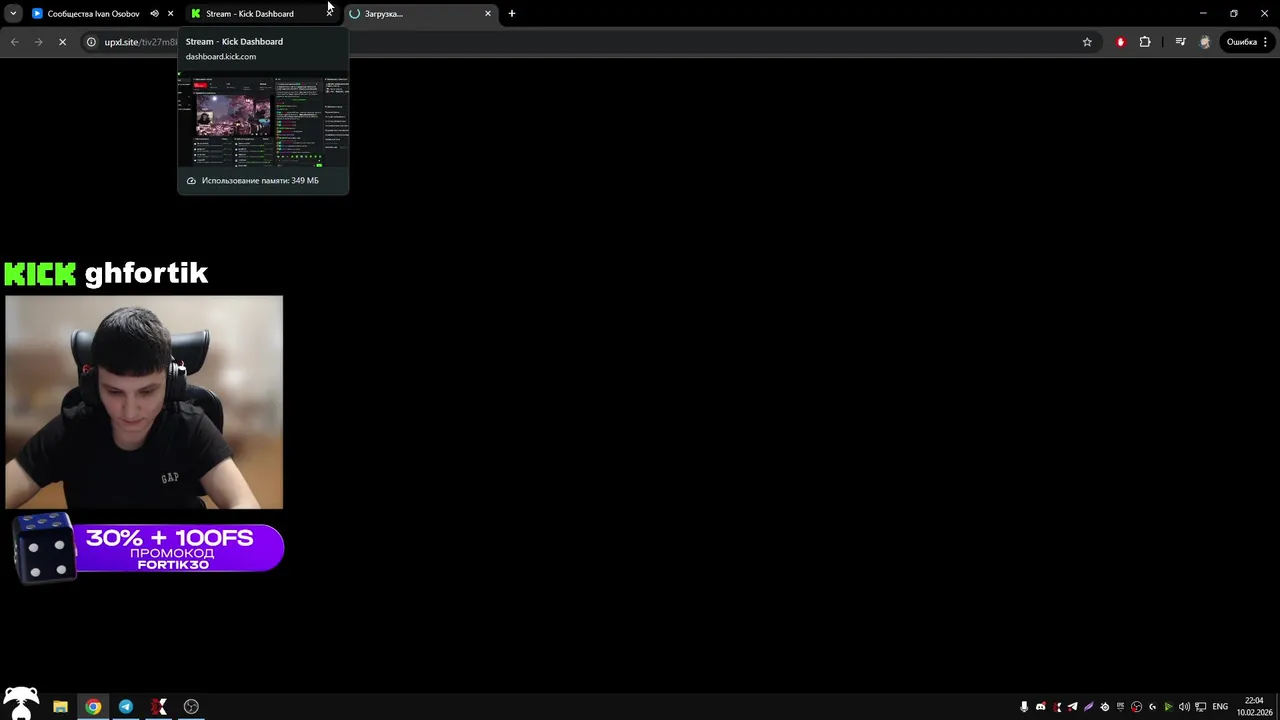The image size is (1280, 720).
Task: Open a new browser tab
Action: [512, 13]
